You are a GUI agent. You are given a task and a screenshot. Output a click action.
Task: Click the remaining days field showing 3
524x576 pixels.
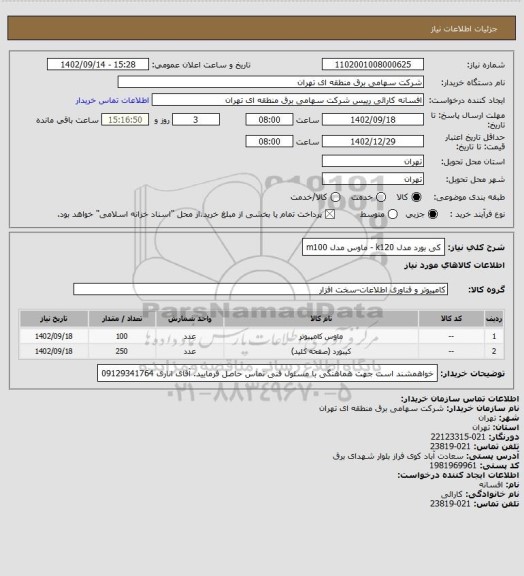[196, 120]
